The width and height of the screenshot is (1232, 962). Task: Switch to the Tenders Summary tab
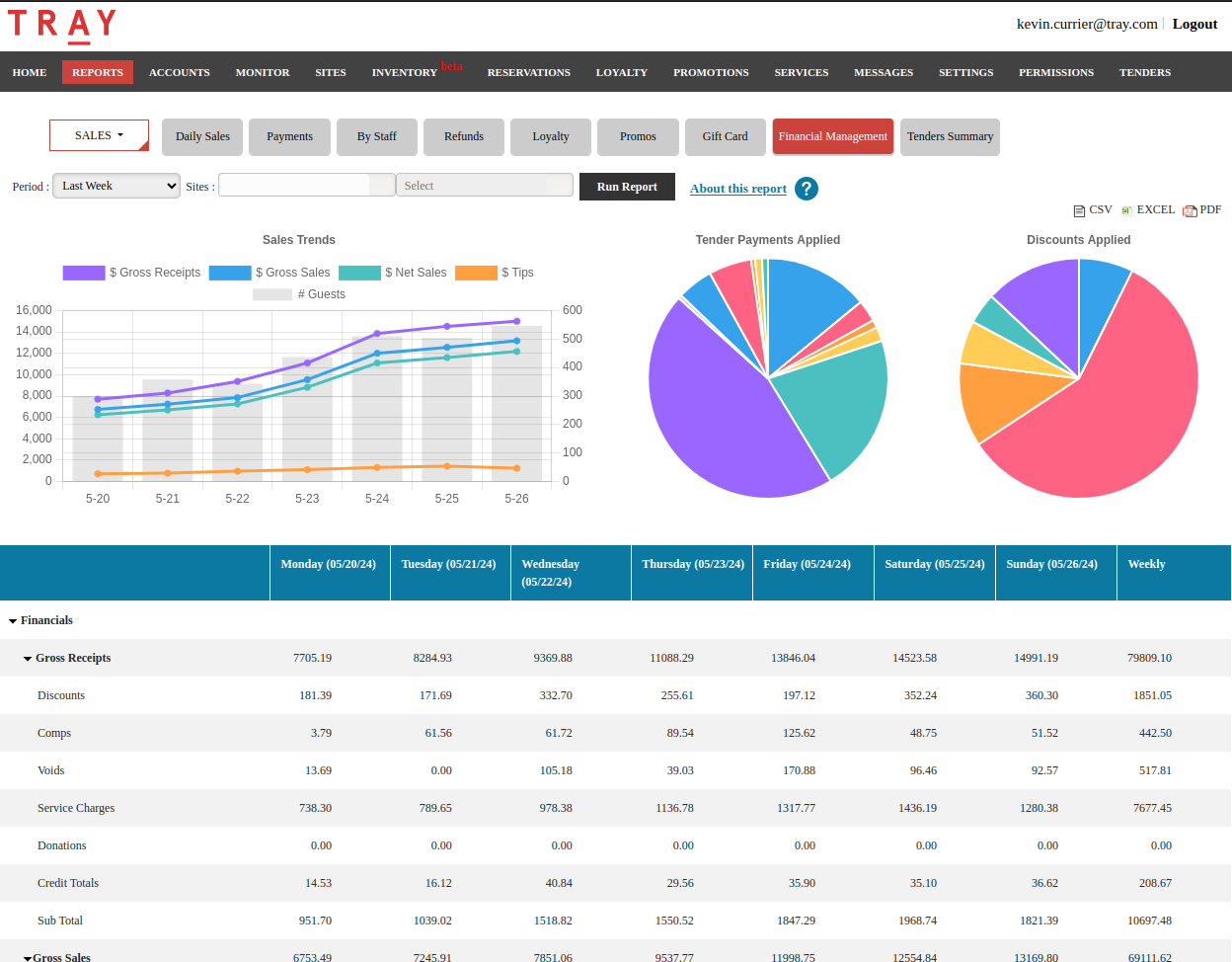pos(950,136)
